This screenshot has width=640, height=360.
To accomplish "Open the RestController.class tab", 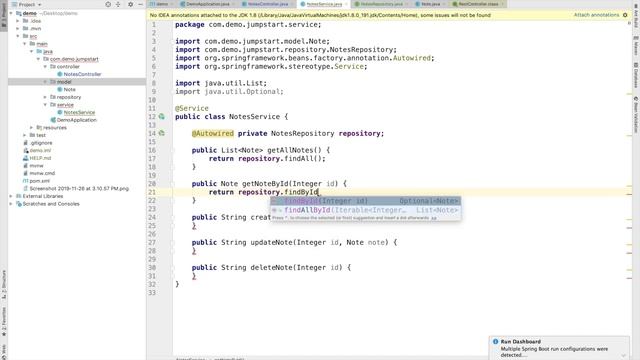I will click(x=478, y=4).
